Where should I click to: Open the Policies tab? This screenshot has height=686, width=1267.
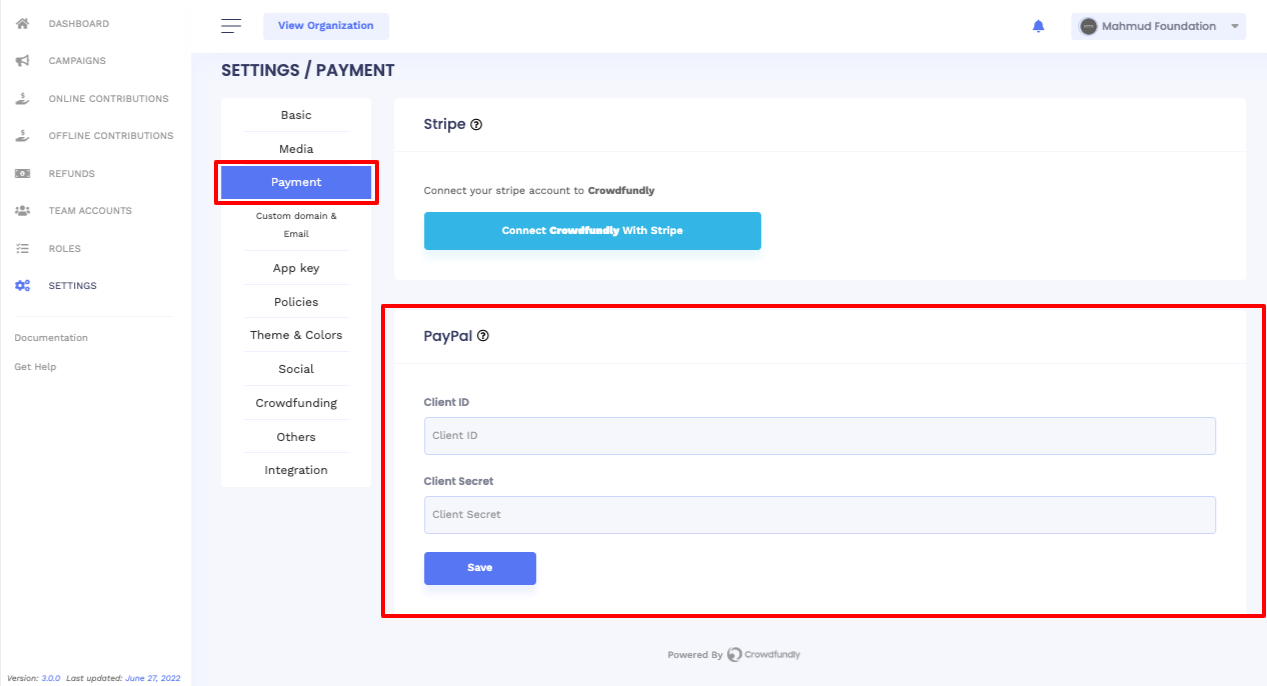coord(296,302)
